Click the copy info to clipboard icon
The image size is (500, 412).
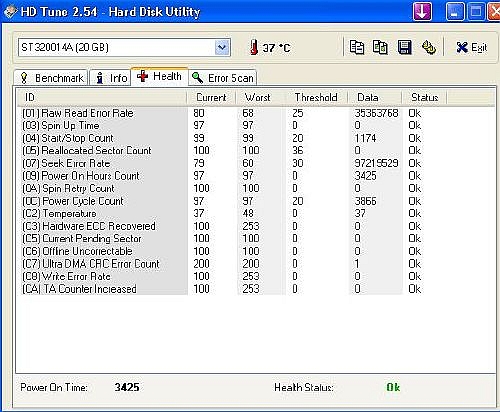click(x=357, y=47)
